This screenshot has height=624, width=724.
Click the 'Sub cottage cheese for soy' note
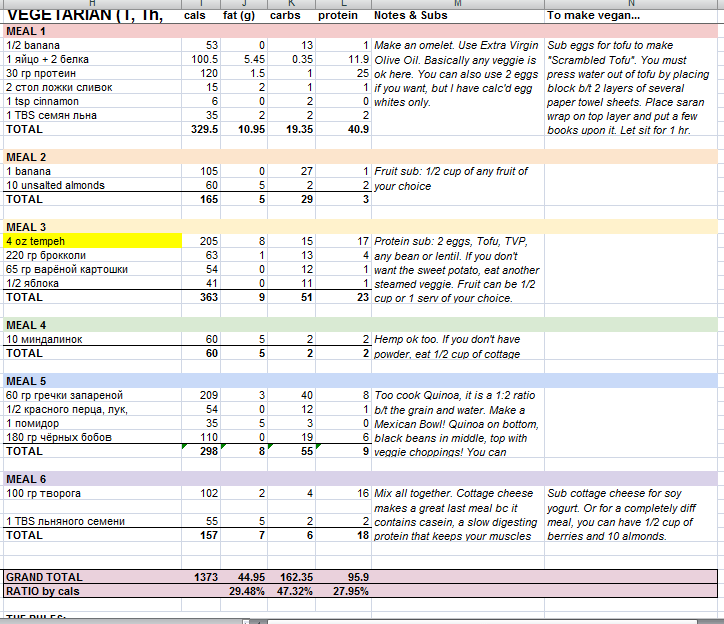[x=631, y=514]
